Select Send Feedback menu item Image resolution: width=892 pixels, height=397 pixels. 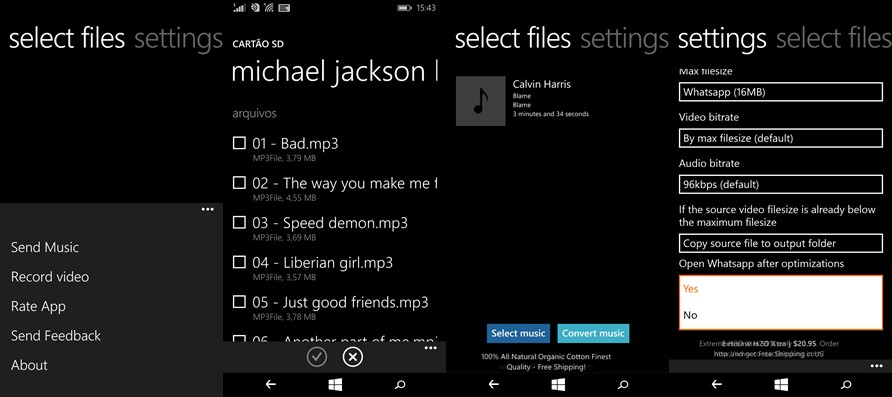click(x=56, y=336)
